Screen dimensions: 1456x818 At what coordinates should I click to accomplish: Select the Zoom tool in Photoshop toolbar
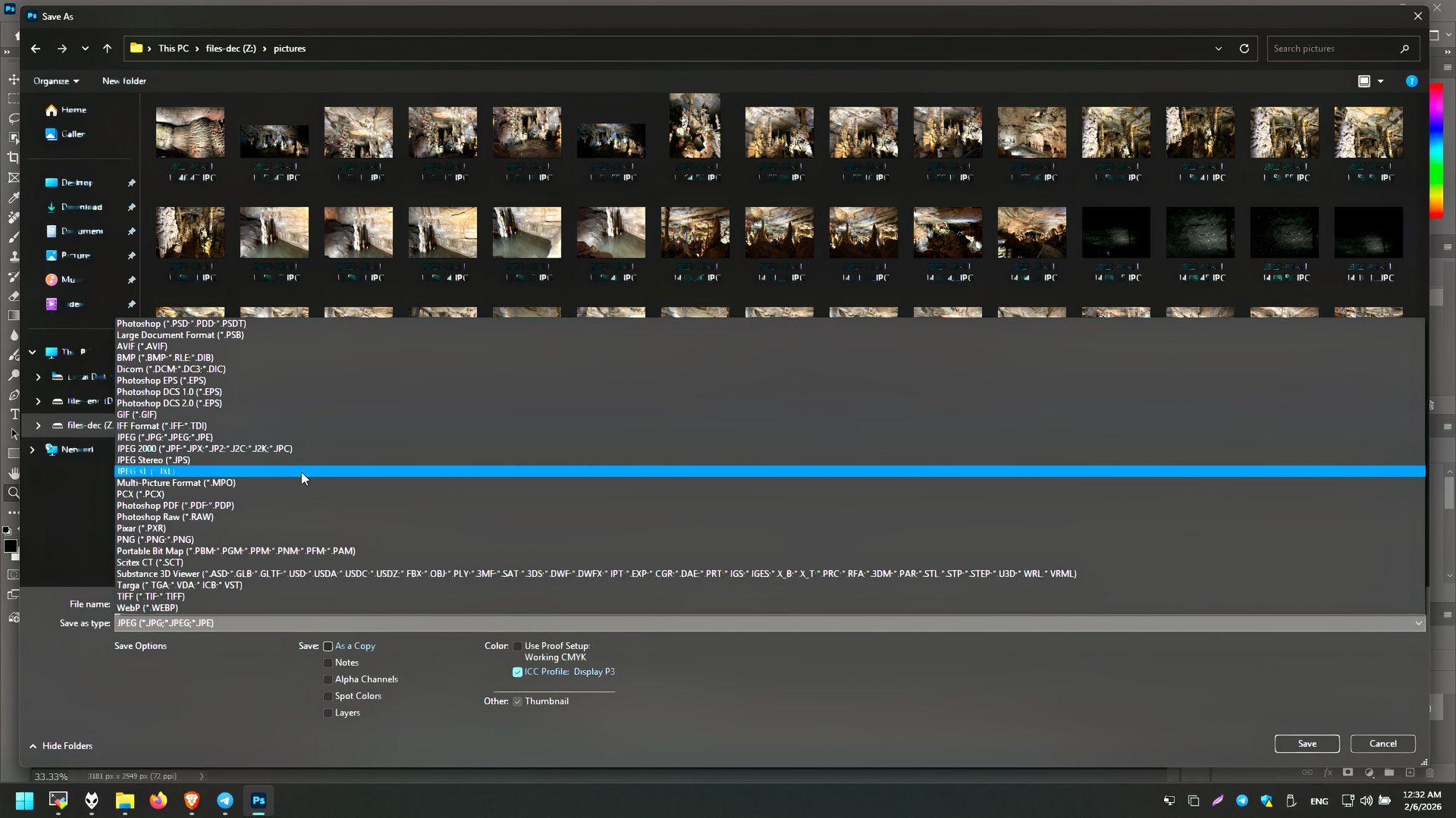click(14, 493)
